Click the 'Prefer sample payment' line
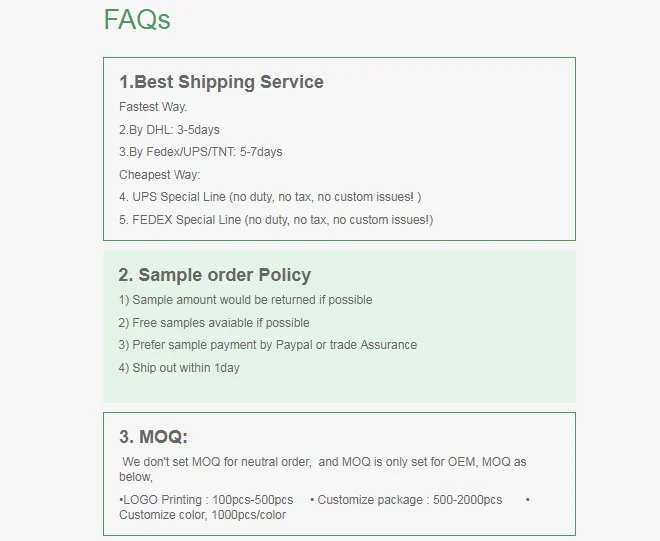Viewport: 660px width, 541px height. (268, 345)
